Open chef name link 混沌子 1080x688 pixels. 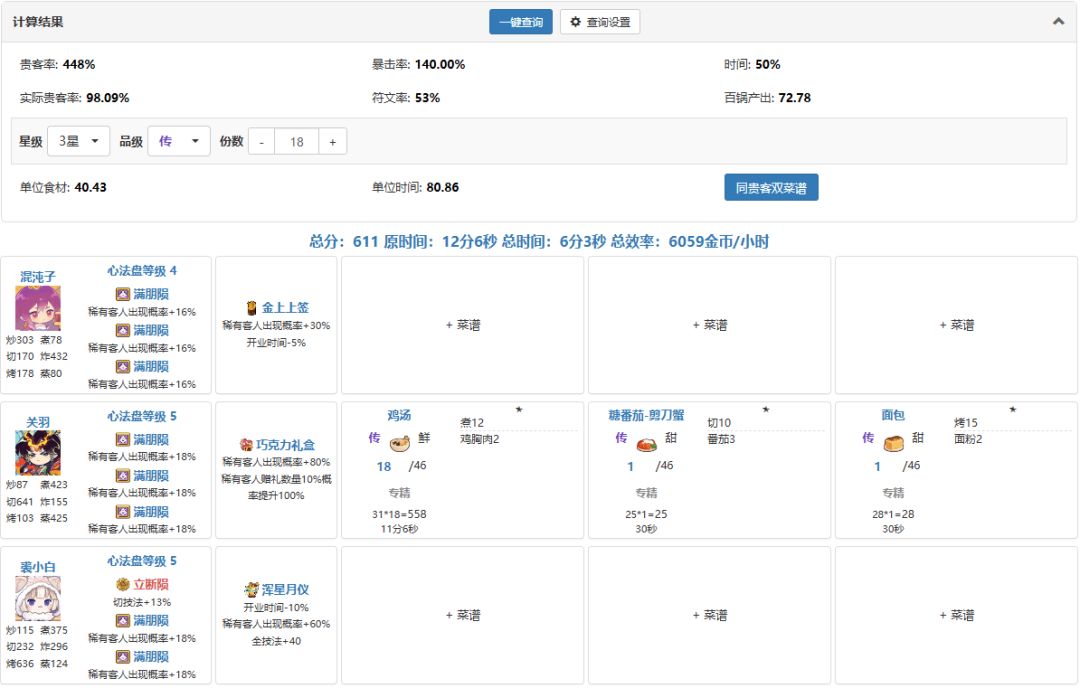tap(38, 277)
